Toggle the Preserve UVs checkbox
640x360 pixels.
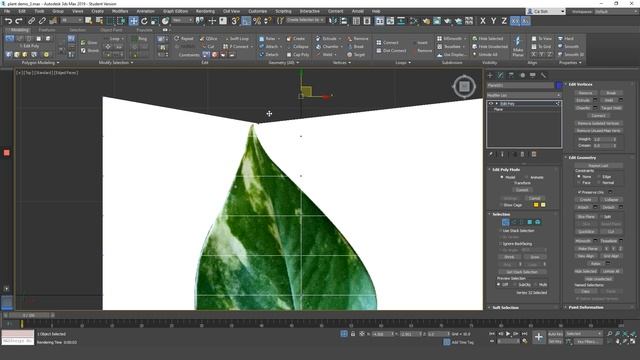[x=579, y=192]
